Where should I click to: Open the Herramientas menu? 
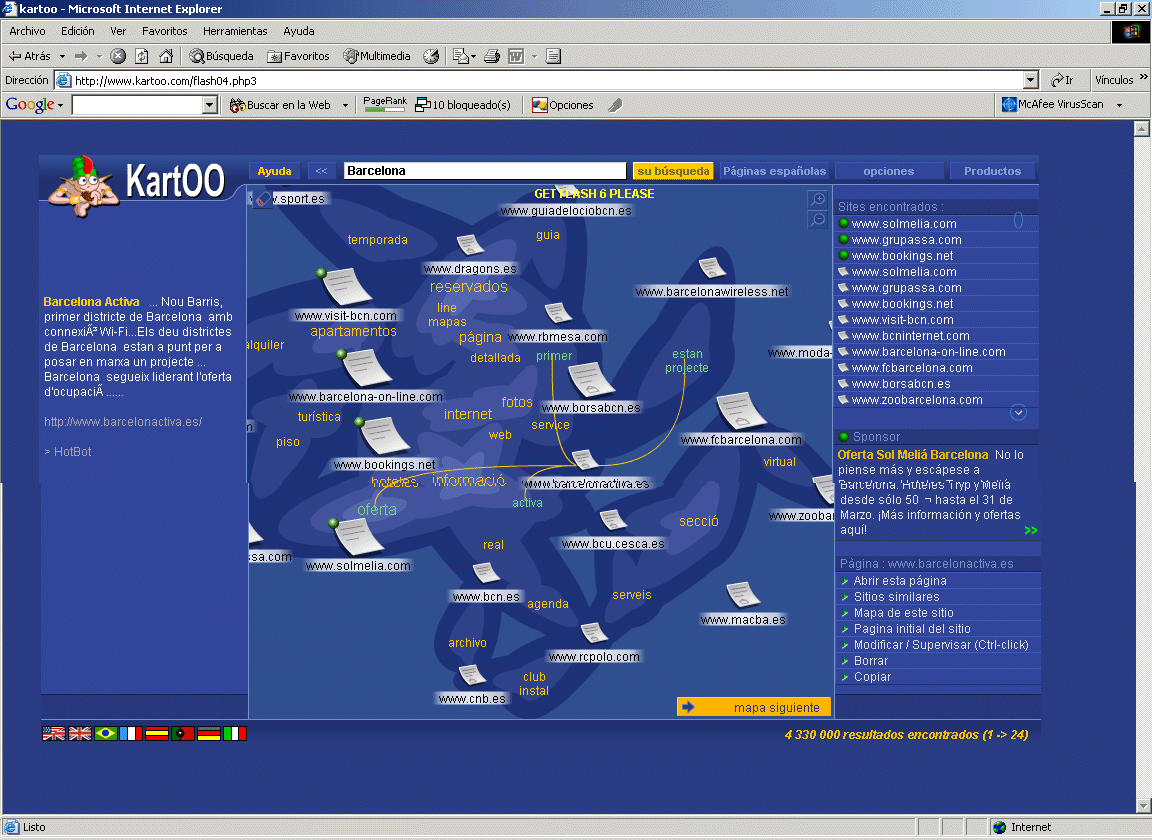[x=235, y=31]
